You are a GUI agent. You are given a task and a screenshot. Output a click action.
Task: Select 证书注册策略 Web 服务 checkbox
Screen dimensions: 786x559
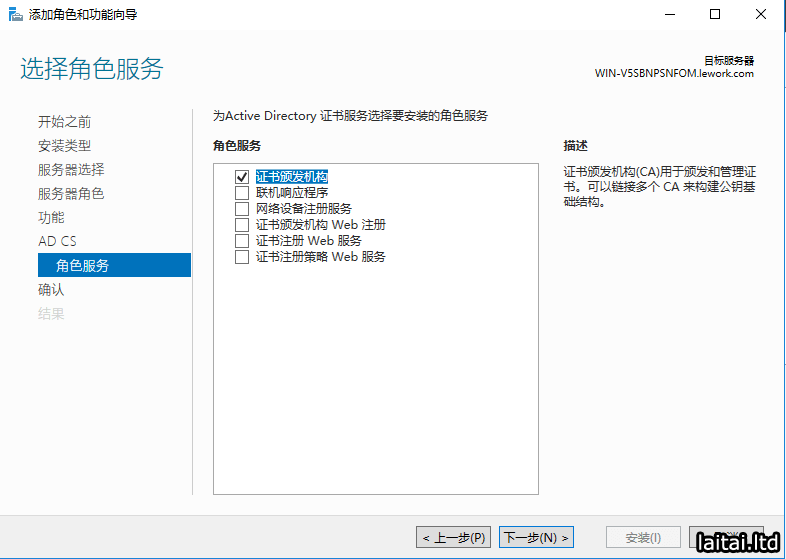click(241, 257)
